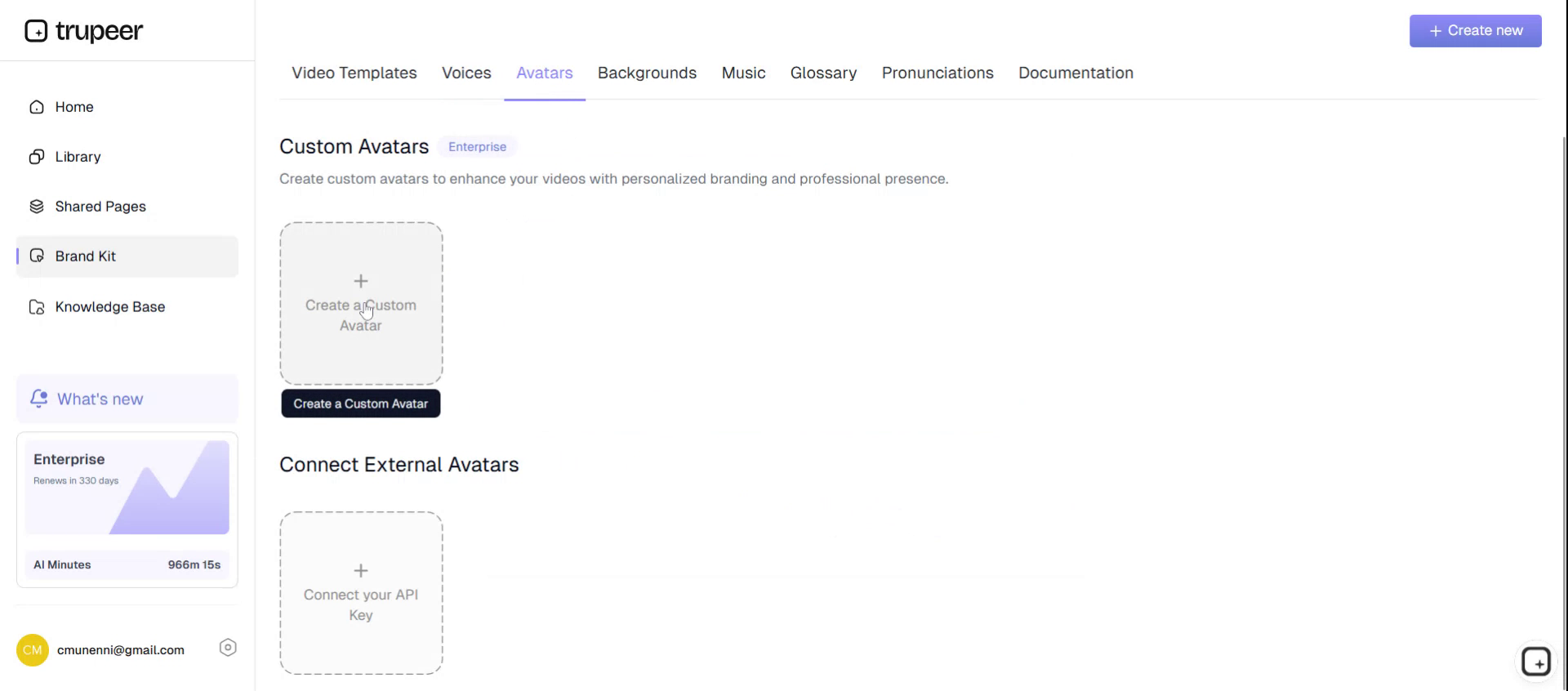
Task: Switch to the Voices tab
Action: [466, 73]
